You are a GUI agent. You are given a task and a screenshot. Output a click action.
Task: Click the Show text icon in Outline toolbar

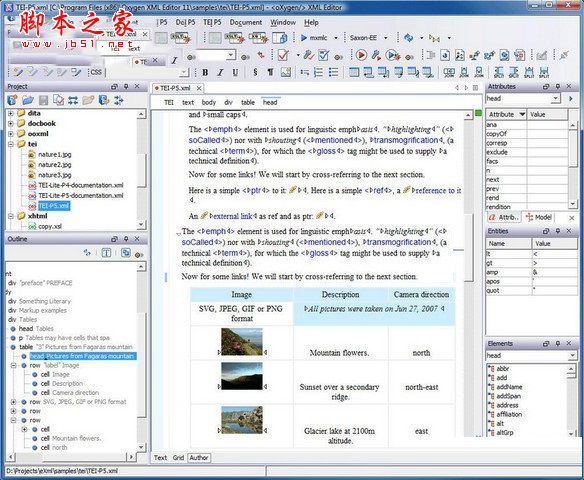[x=106, y=253]
